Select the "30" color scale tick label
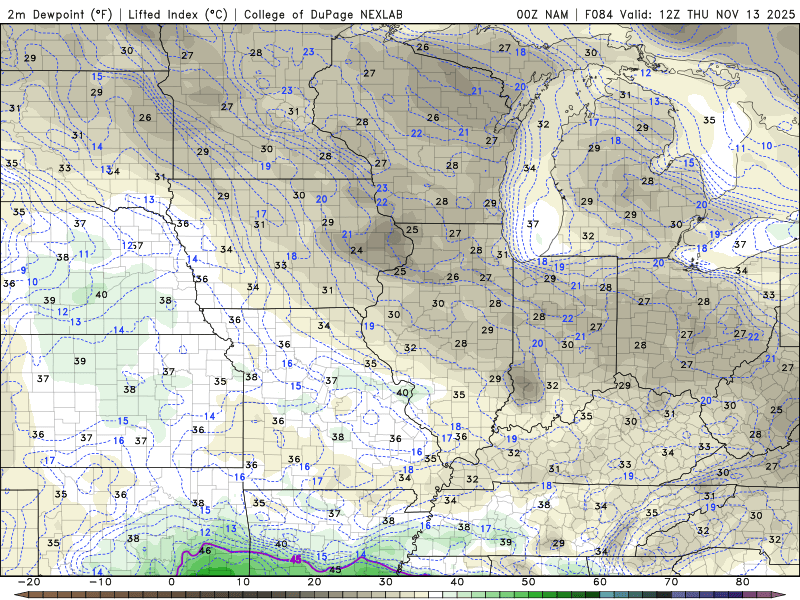Viewport: 800px width, 600px height. (386, 582)
